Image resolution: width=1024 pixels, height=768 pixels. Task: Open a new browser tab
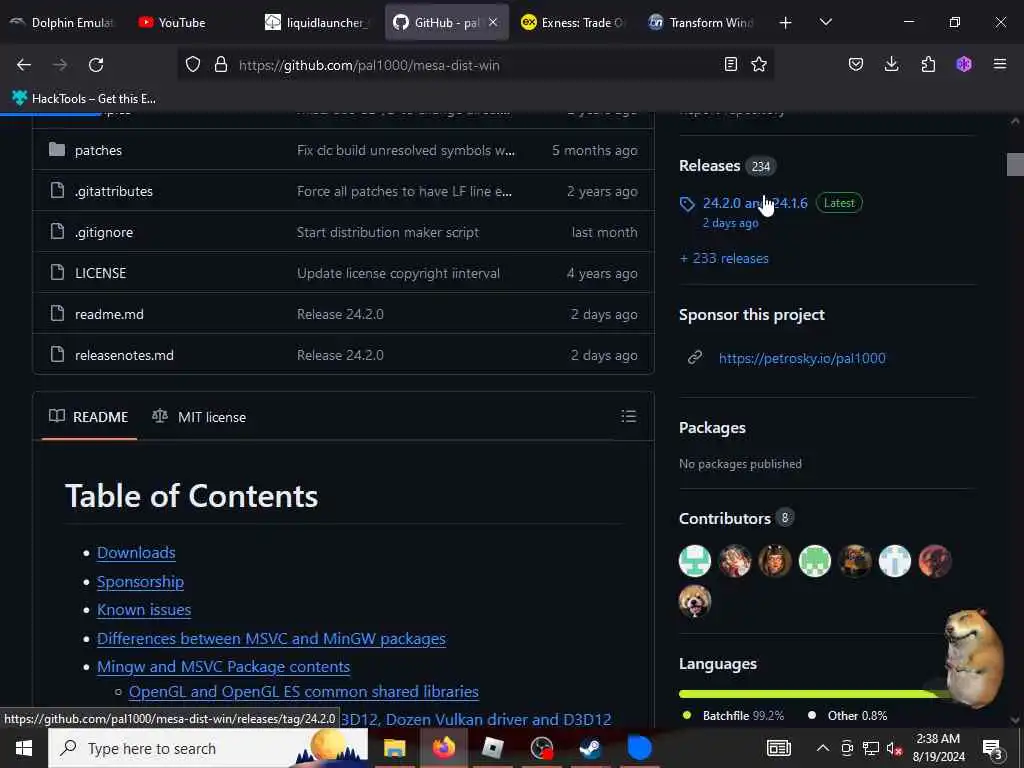(786, 23)
